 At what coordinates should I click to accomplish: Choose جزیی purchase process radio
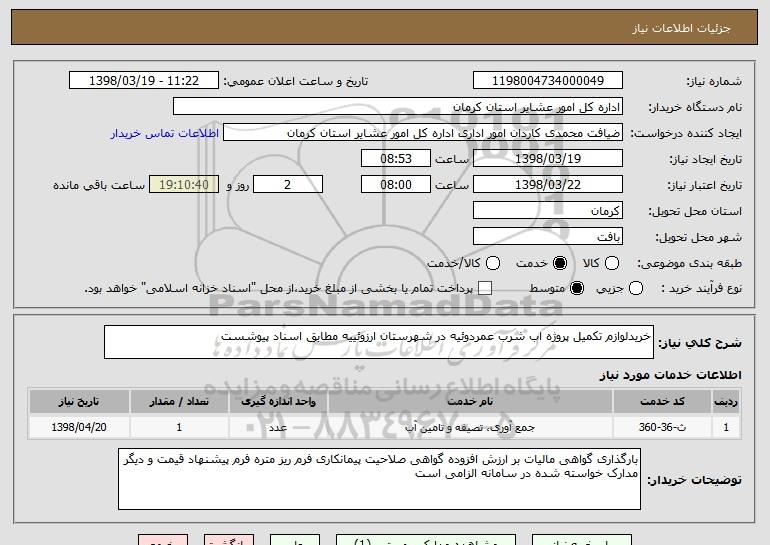tap(635, 288)
